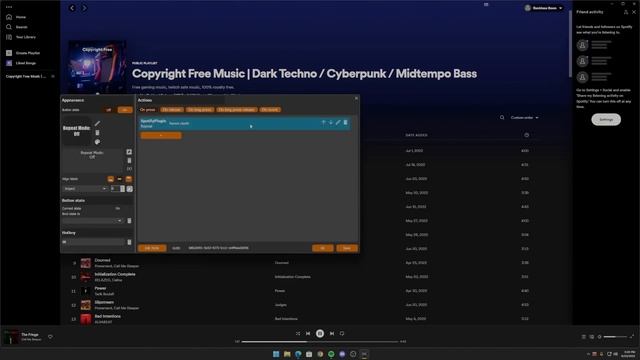Edit the button icon with the pencil
This screenshot has height=360, width=640.
[x=97, y=123]
